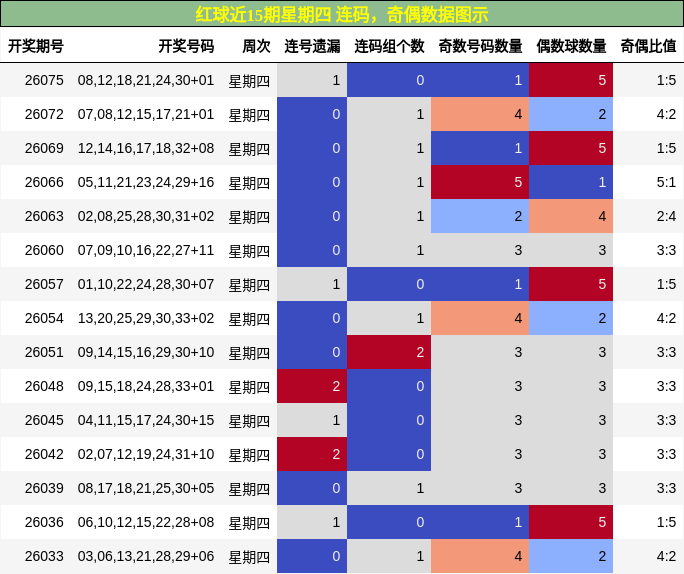
Task: Click winning numbers 01,10,22,24,28,30+07
Action: pos(146,284)
